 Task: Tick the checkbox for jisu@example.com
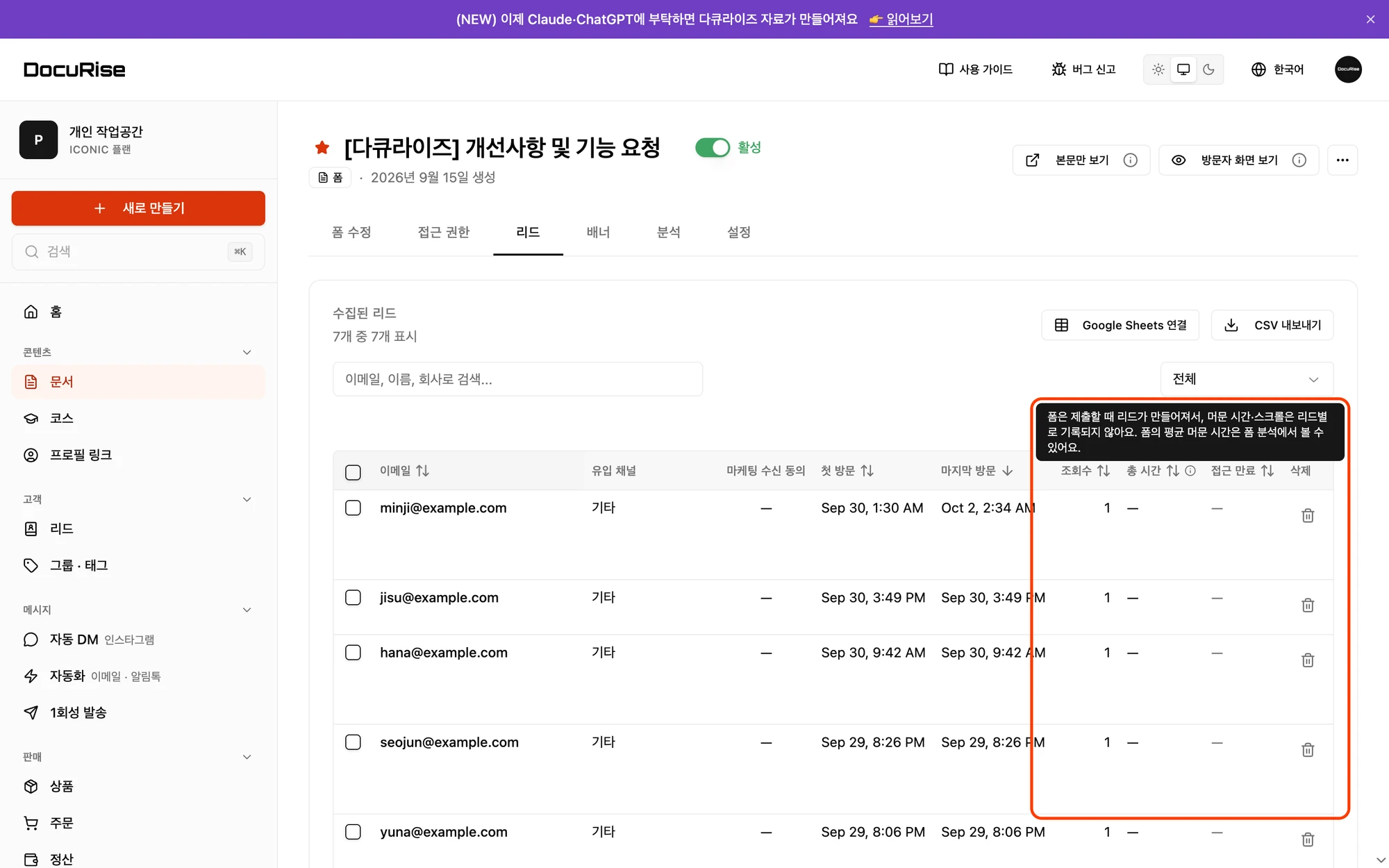353,597
